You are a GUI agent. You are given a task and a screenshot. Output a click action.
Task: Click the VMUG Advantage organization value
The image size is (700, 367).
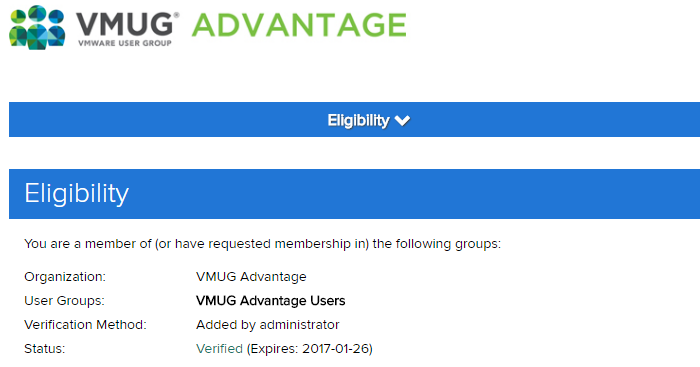tap(251, 277)
